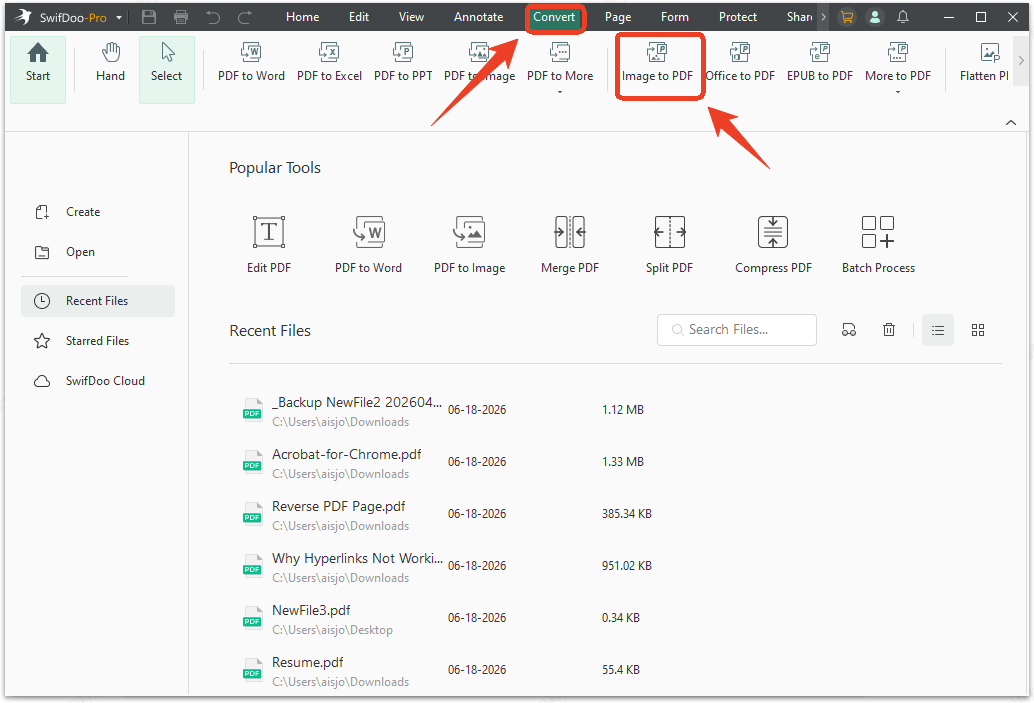Viewport: 1034px width, 703px height.
Task: Click the Save icon in title bar
Action: (x=149, y=17)
